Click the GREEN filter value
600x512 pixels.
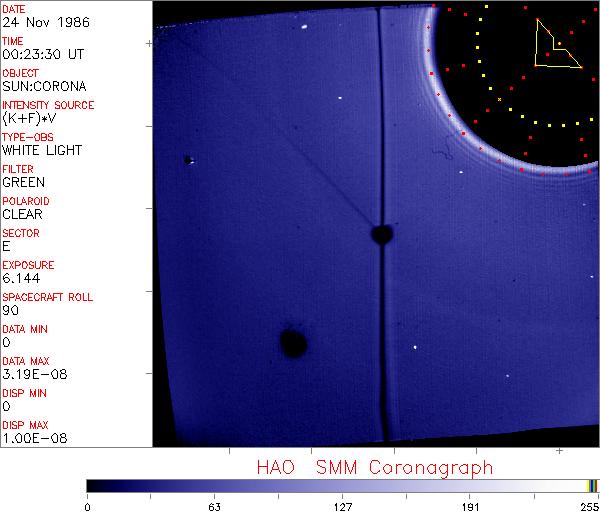[23, 182]
